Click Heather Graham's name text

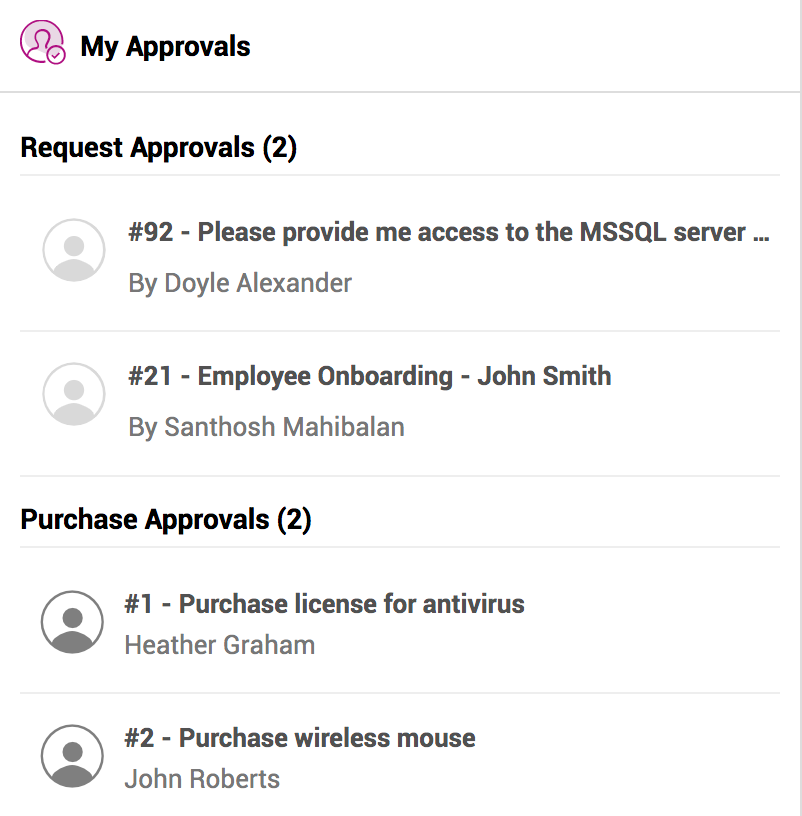(x=219, y=646)
